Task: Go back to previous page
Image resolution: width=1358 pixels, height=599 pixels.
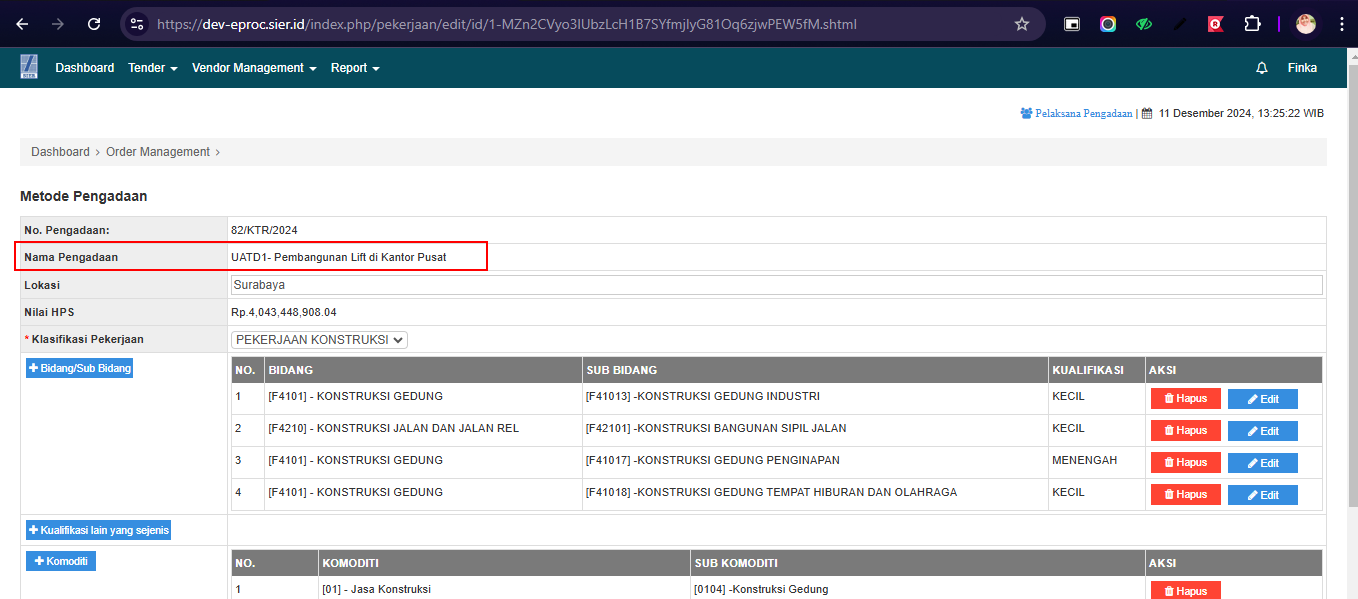Action: coord(23,24)
